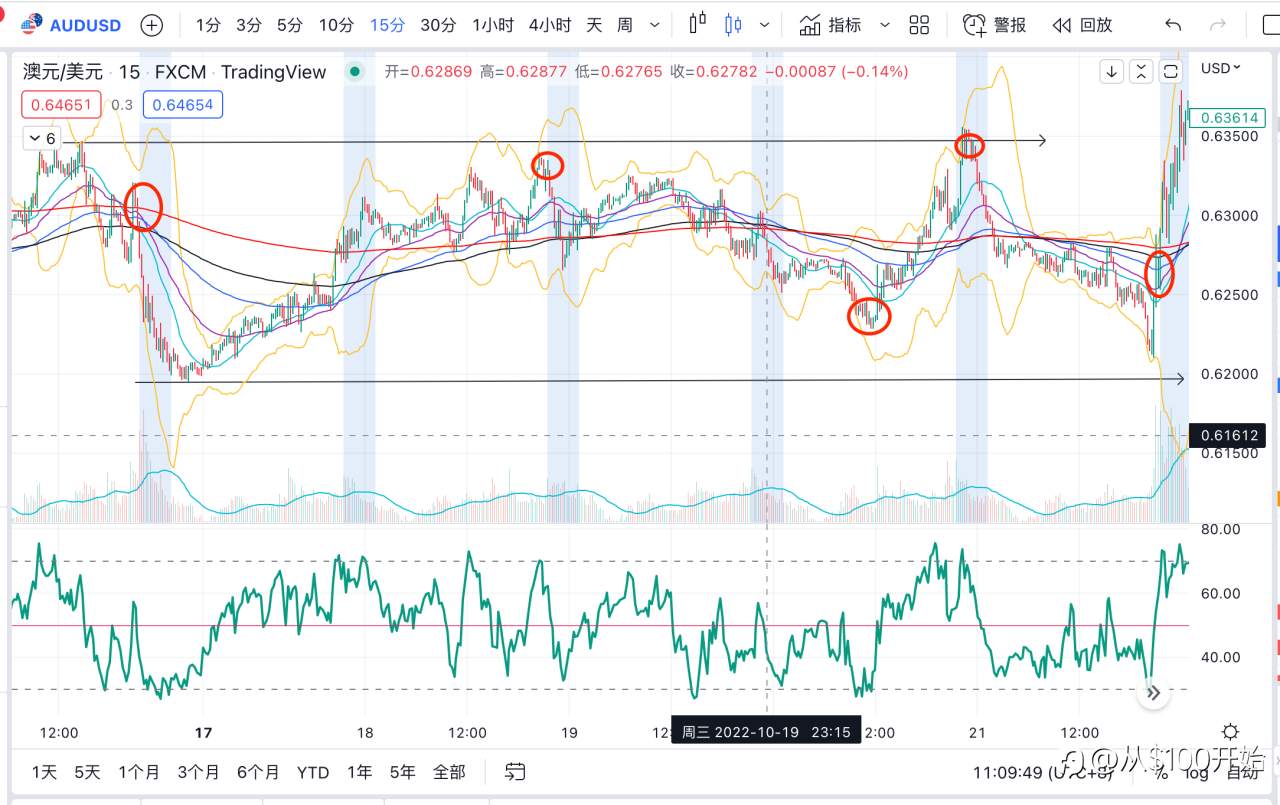Redo the chart action
The image size is (1280, 805).
[1217, 25]
